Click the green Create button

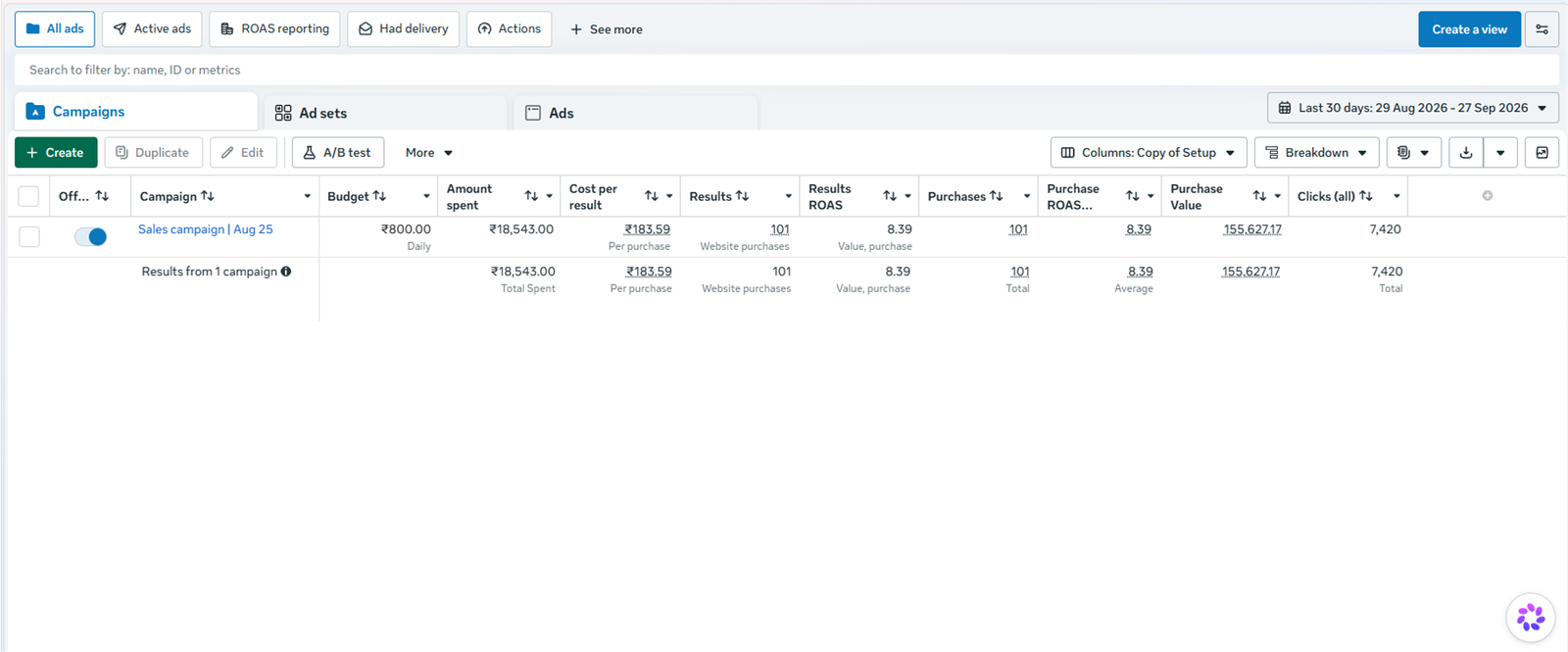[x=56, y=153]
